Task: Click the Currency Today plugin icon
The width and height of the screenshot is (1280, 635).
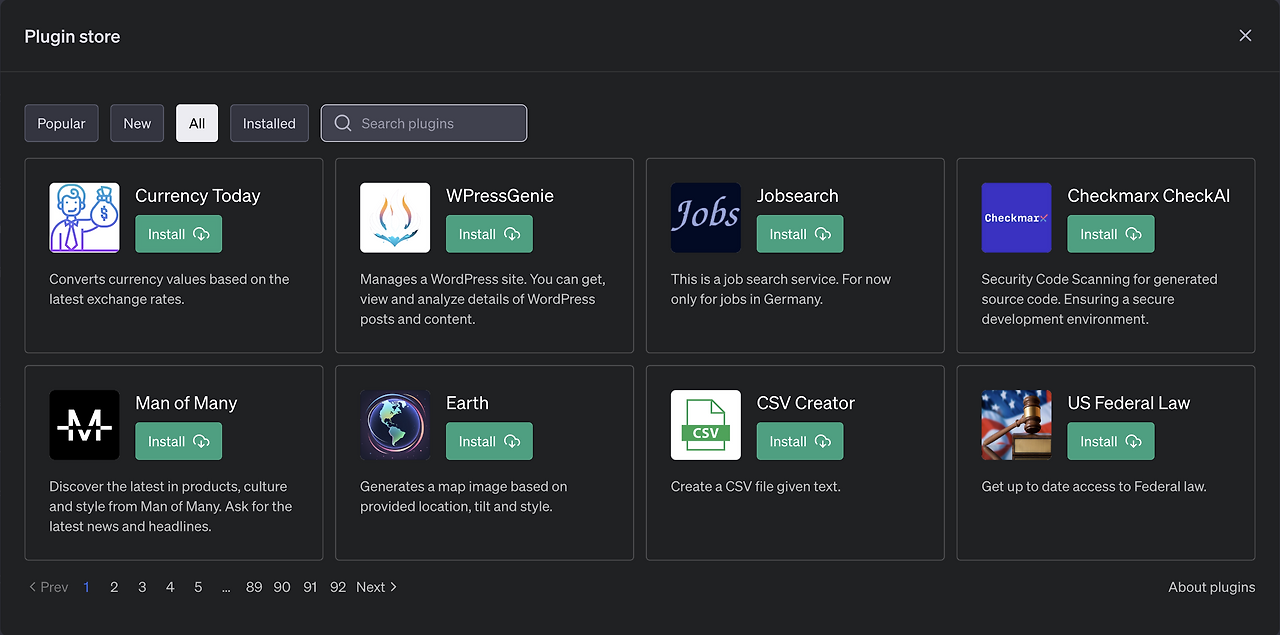Action: [84, 218]
